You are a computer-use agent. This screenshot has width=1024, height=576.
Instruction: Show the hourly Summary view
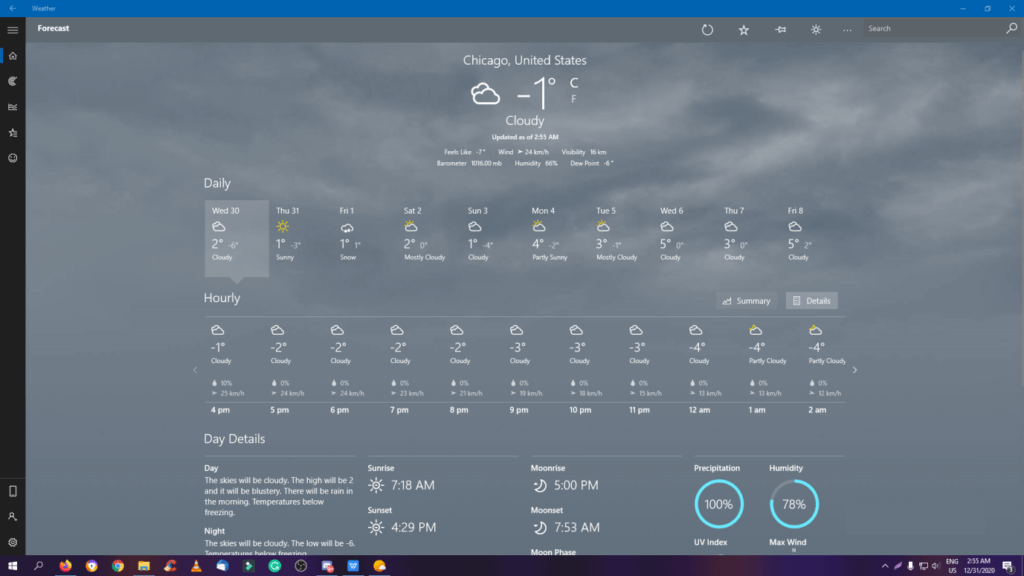click(746, 300)
